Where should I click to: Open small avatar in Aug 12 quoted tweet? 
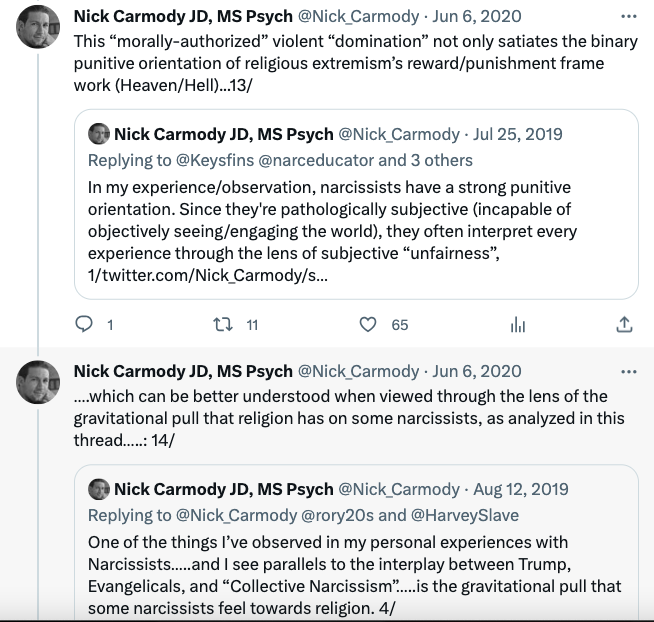click(99, 489)
